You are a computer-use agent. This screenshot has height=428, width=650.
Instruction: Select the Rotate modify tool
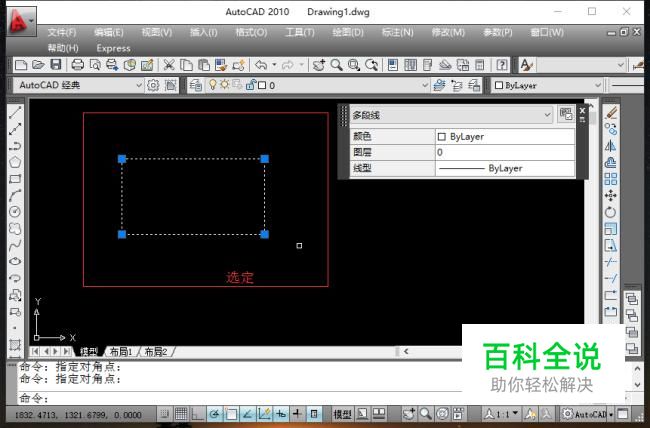point(611,212)
